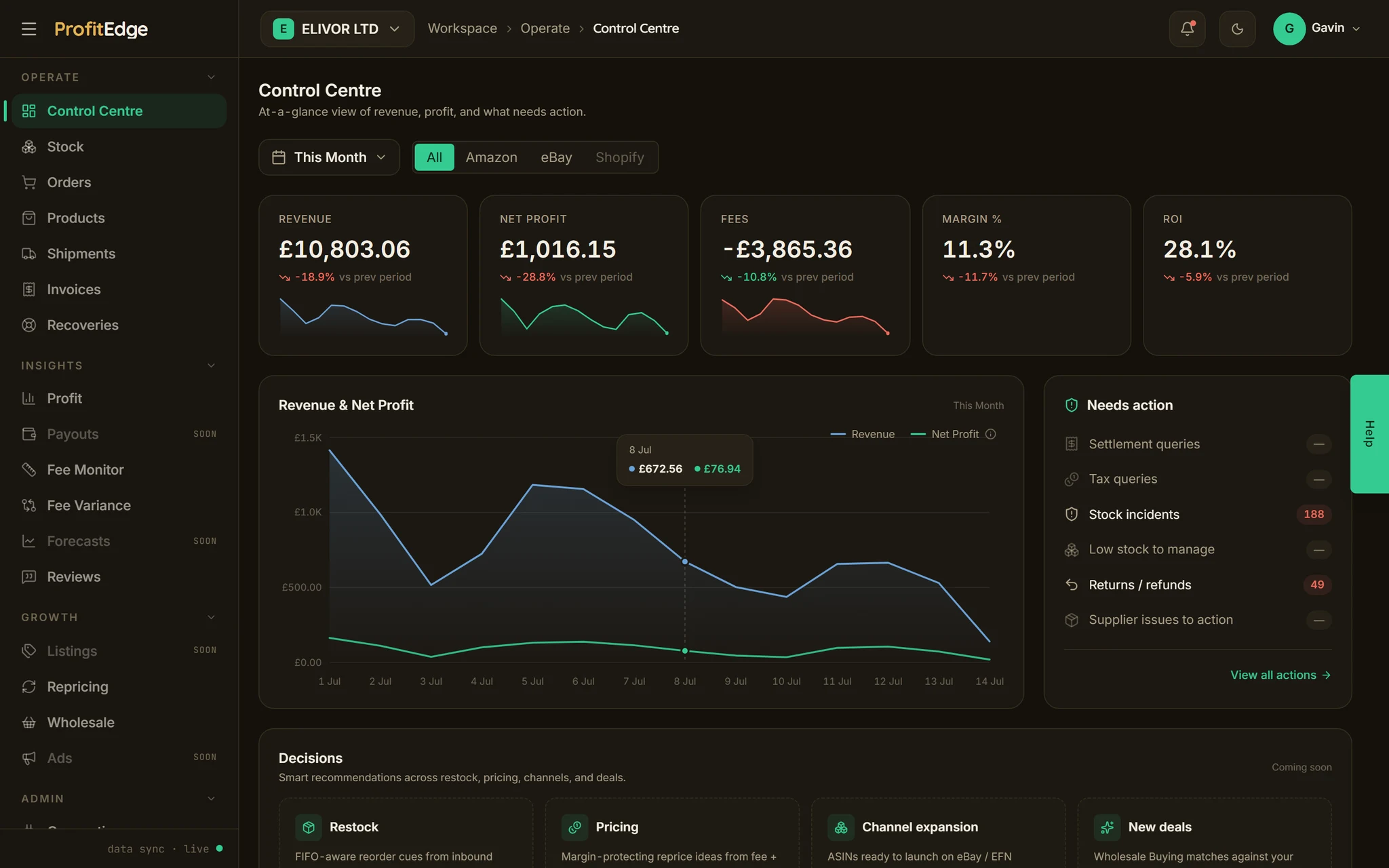Collapse the Growth section
This screenshot has width=1389, height=868.
click(211, 617)
